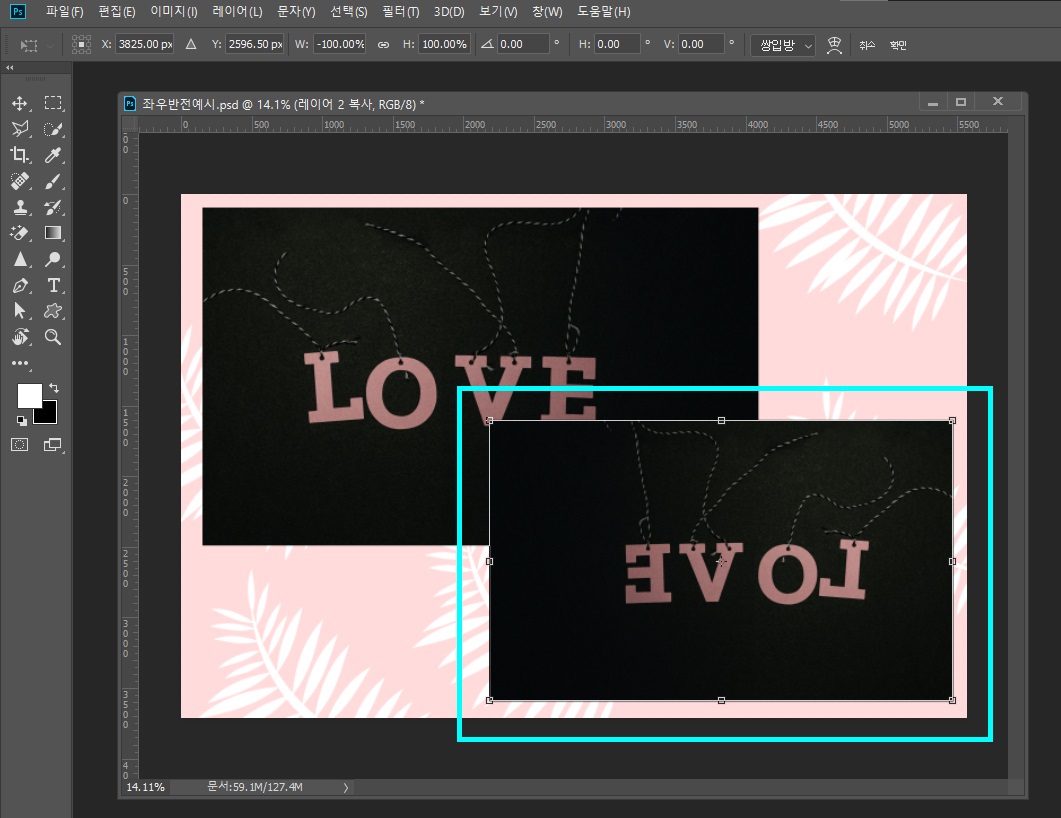Viewport: 1061px width, 818px height.
Task: Switch to warp mode icon
Action: [x=834, y=45]
